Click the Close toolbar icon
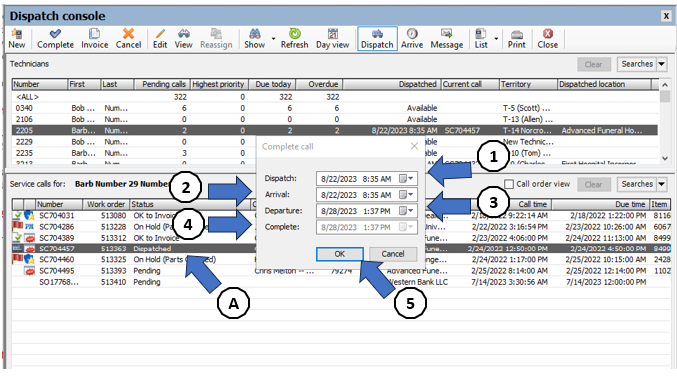Screen dimensions: 677x376 547,34
